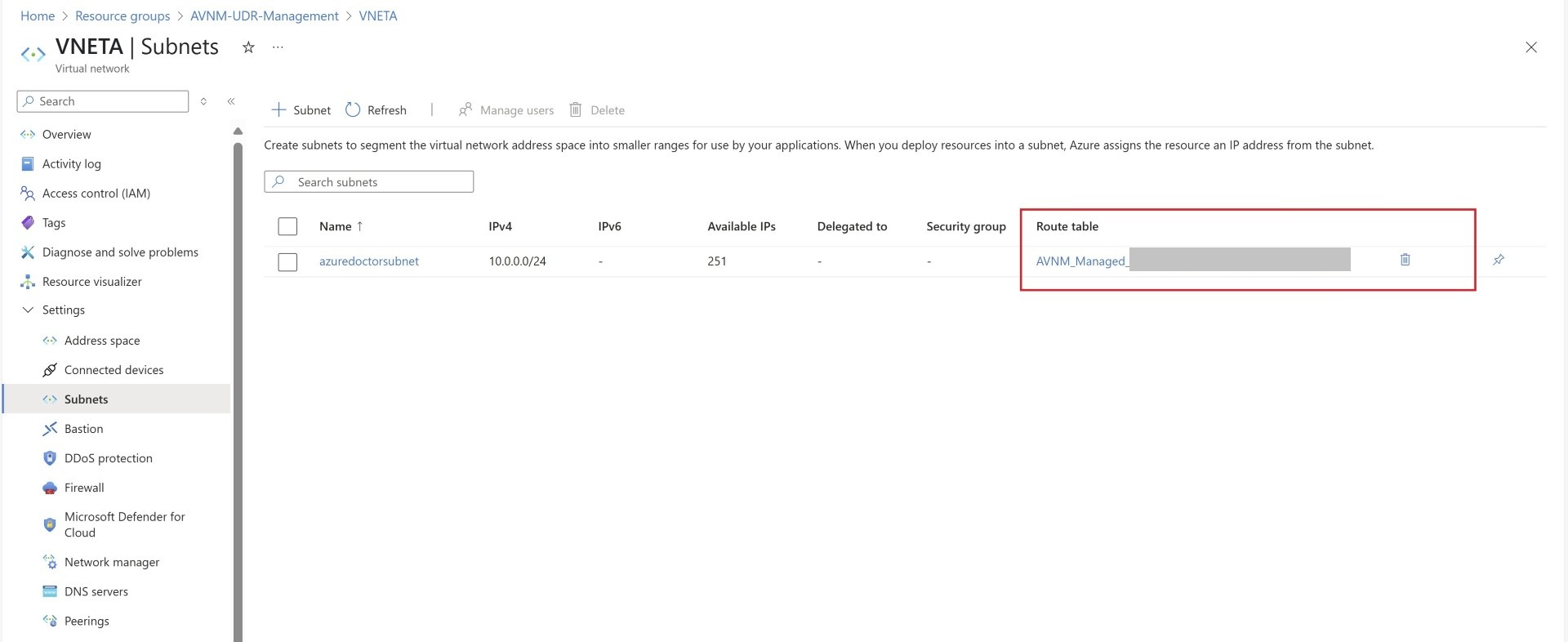Click the Connected devices plug icon
Screen dimensions: 1568x642
[50, 370]
